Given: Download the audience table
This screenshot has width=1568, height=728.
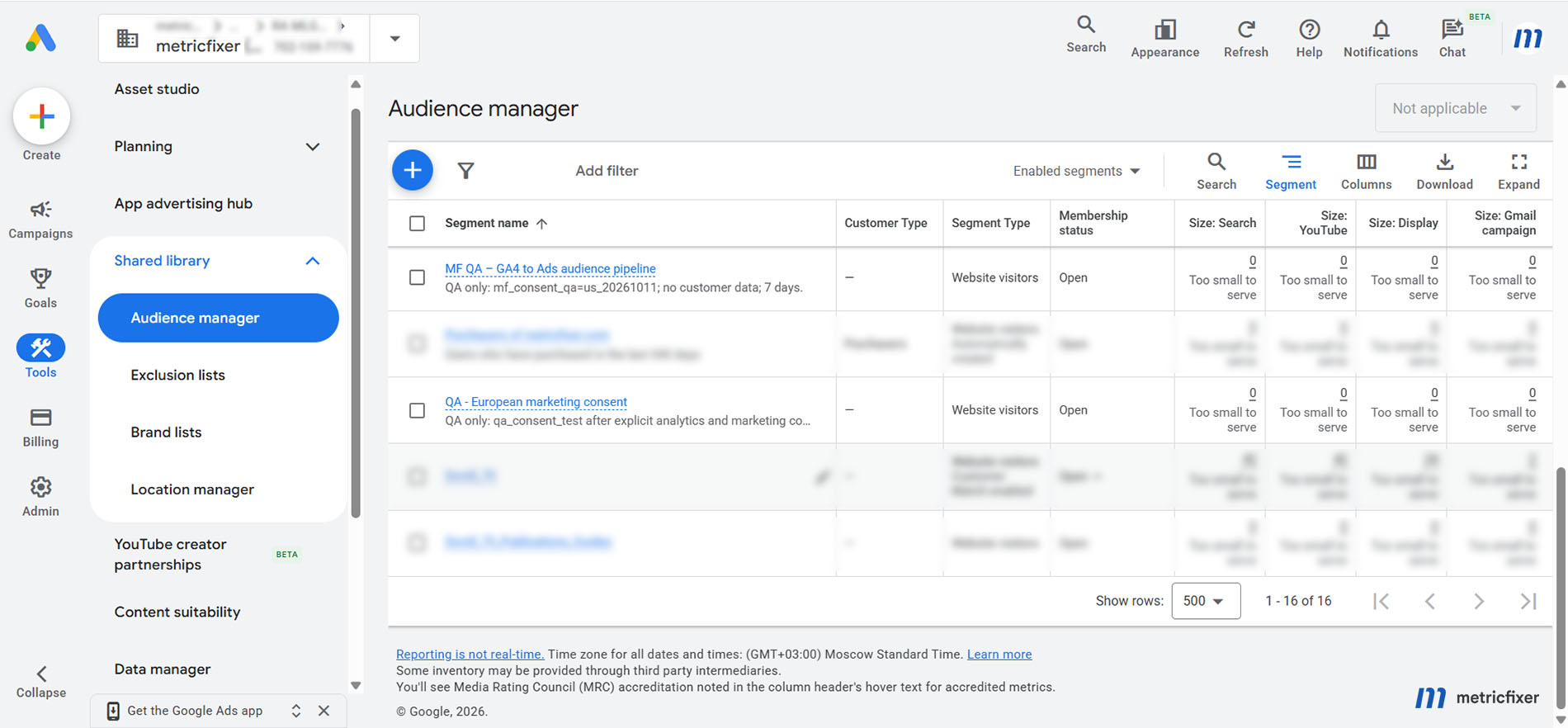Looking at the screenshot, I should pos(1444,172).
